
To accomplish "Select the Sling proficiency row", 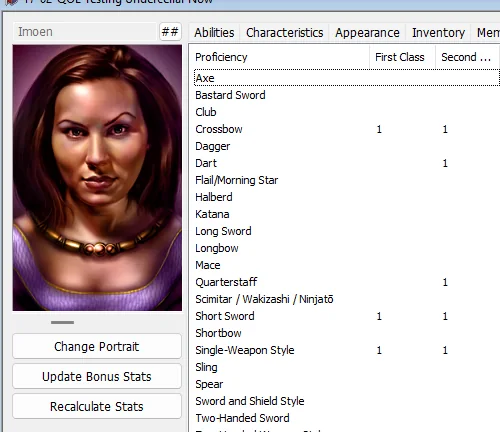I will click(347, 367).
